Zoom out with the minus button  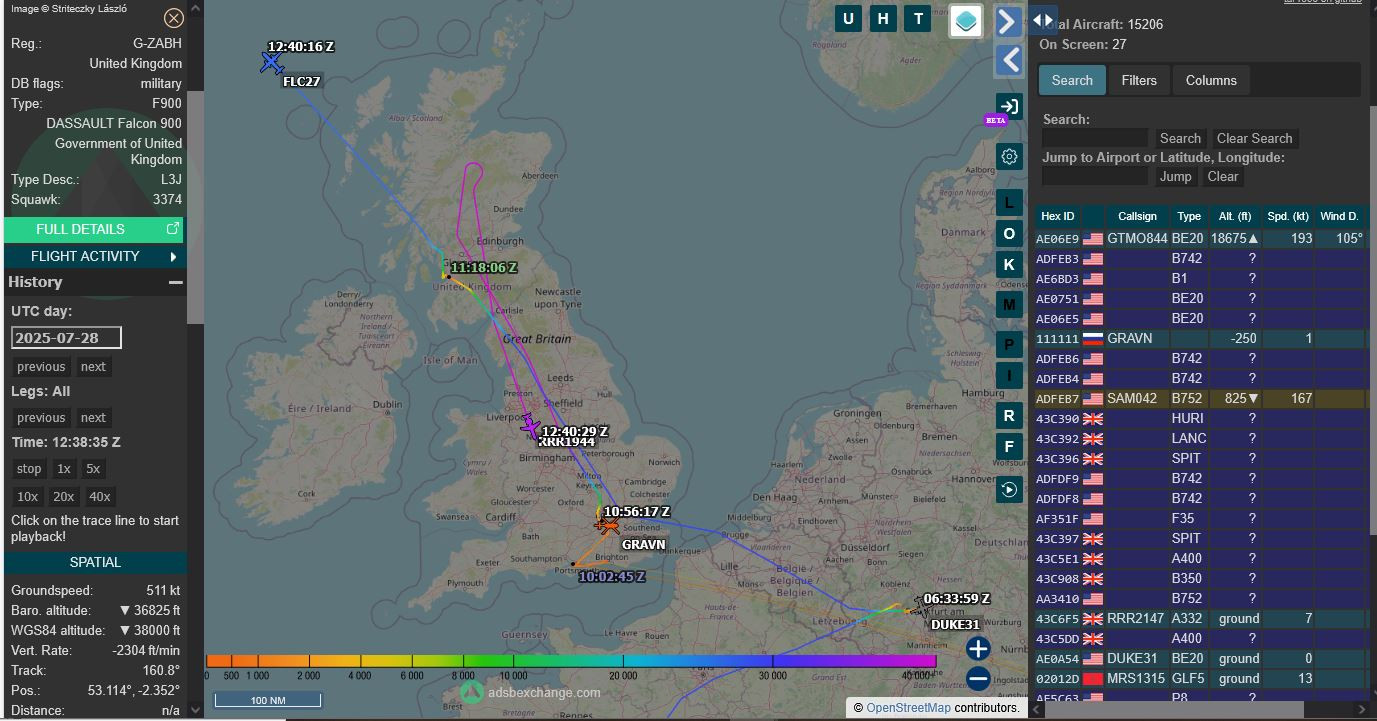click(978, 679)
